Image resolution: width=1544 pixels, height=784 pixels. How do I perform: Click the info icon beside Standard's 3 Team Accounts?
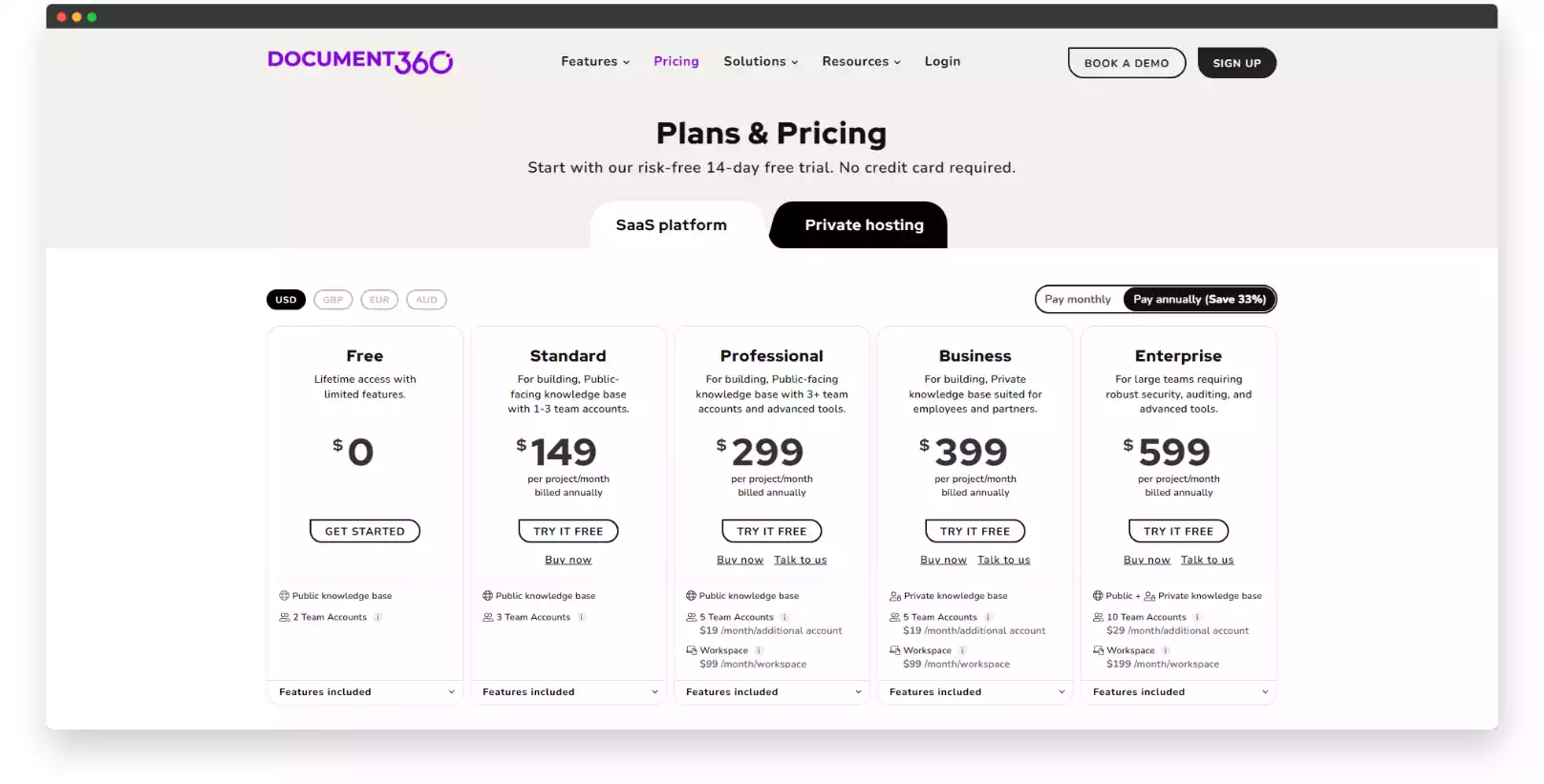580,617
